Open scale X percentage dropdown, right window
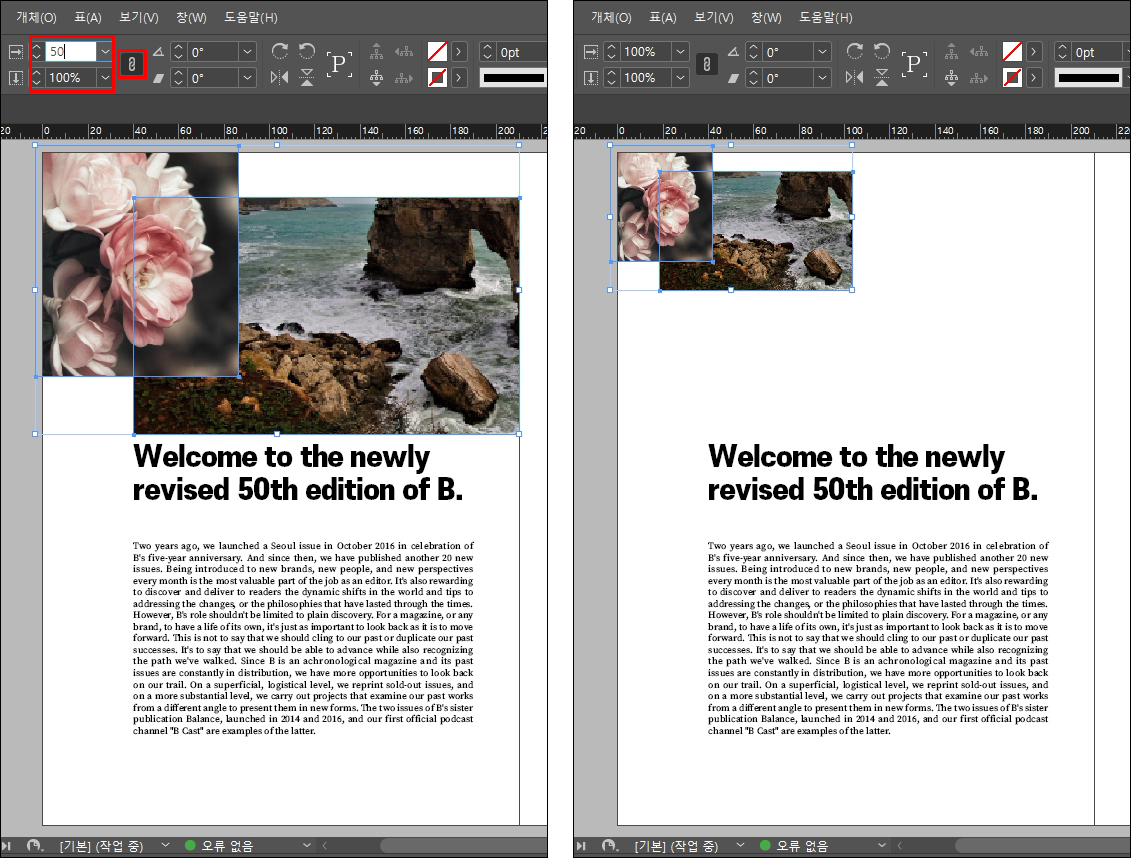The width and height of the screenshot is (1131, 858). 680,52
